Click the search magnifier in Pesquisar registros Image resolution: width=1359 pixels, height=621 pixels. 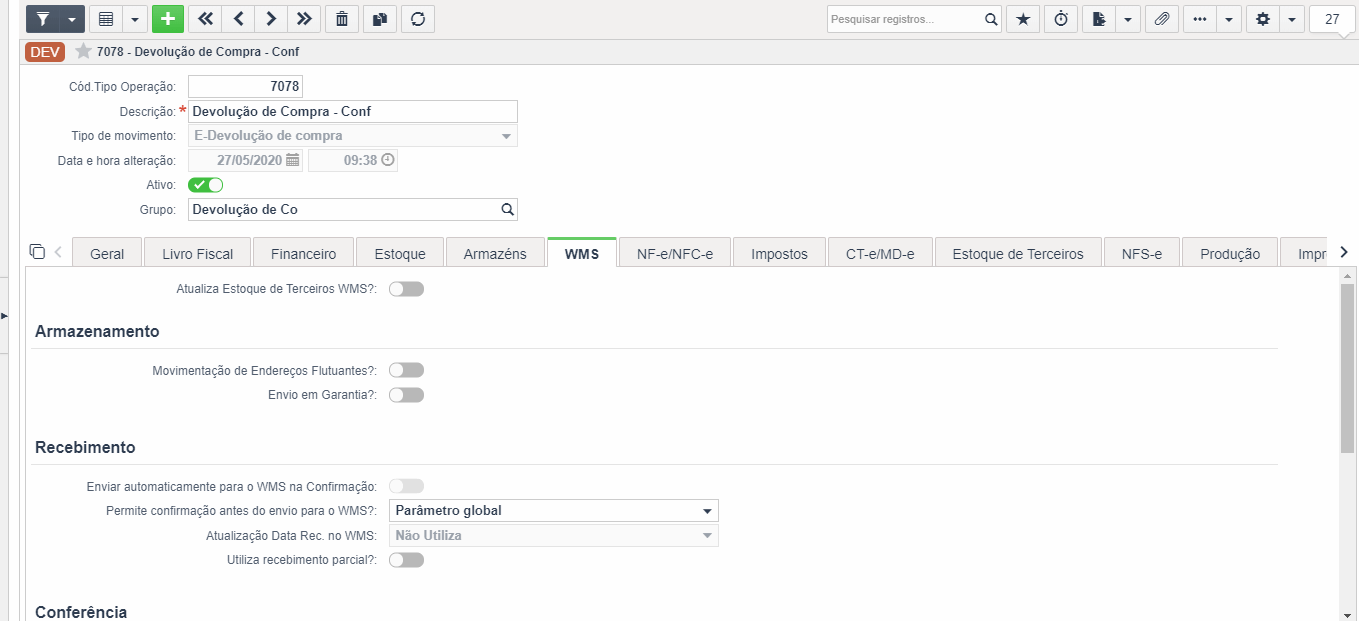pyautogui.click(x=990, y=19)
